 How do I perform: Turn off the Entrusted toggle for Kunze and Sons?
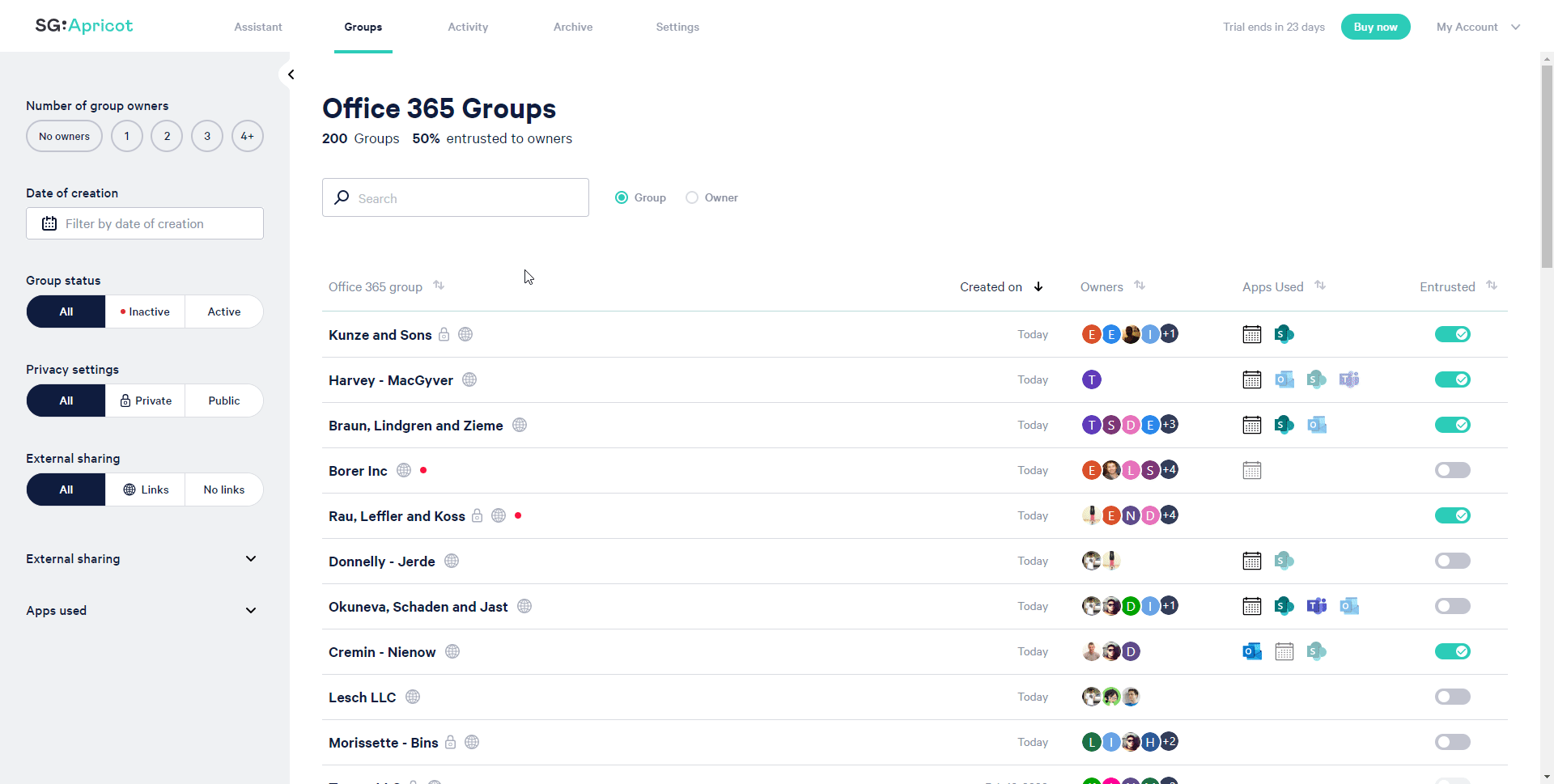pyautogui.click(x=1453, y=334)
